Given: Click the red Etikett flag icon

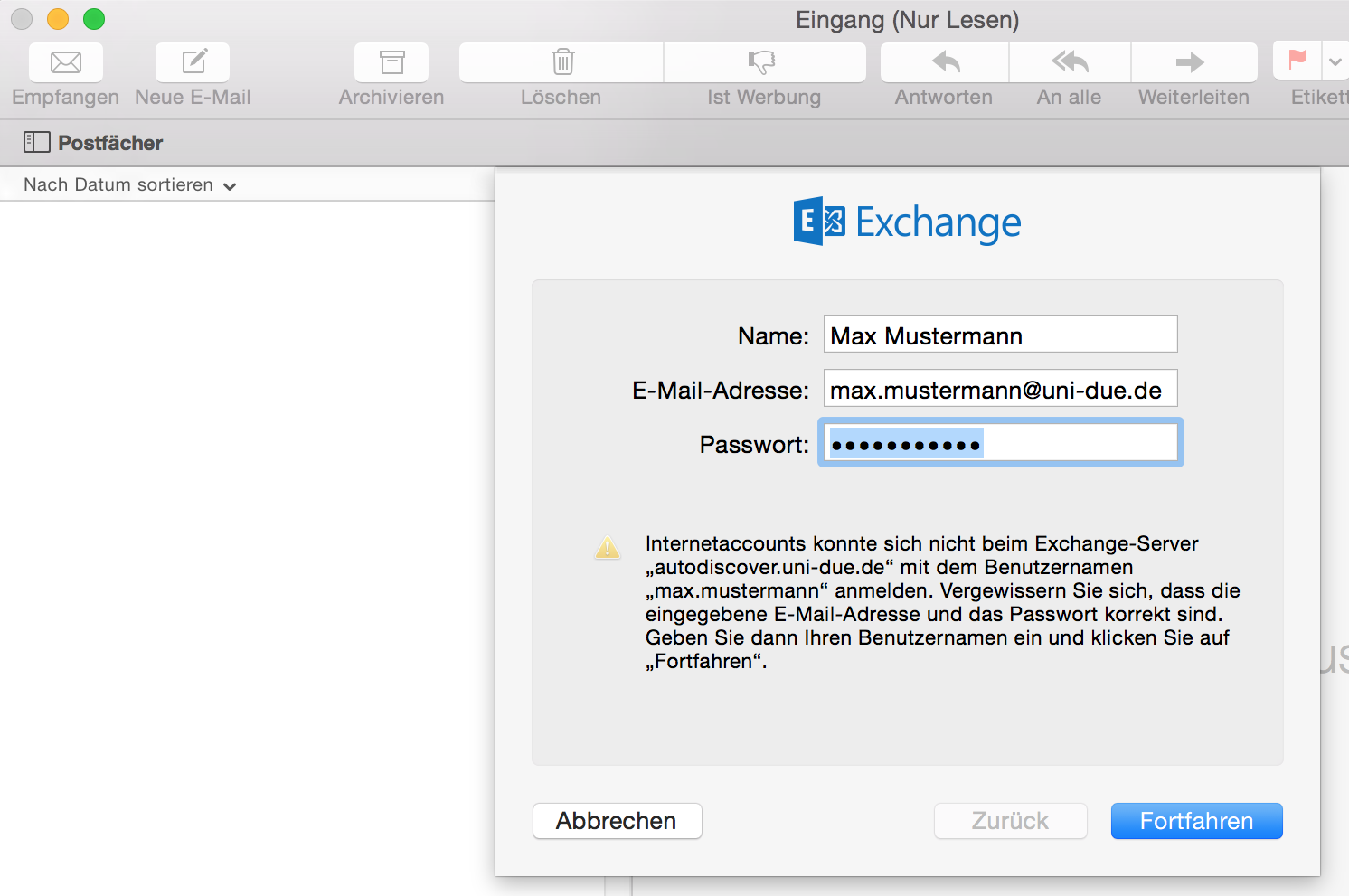Looking at the screenshot, I should click(1296, 62).
